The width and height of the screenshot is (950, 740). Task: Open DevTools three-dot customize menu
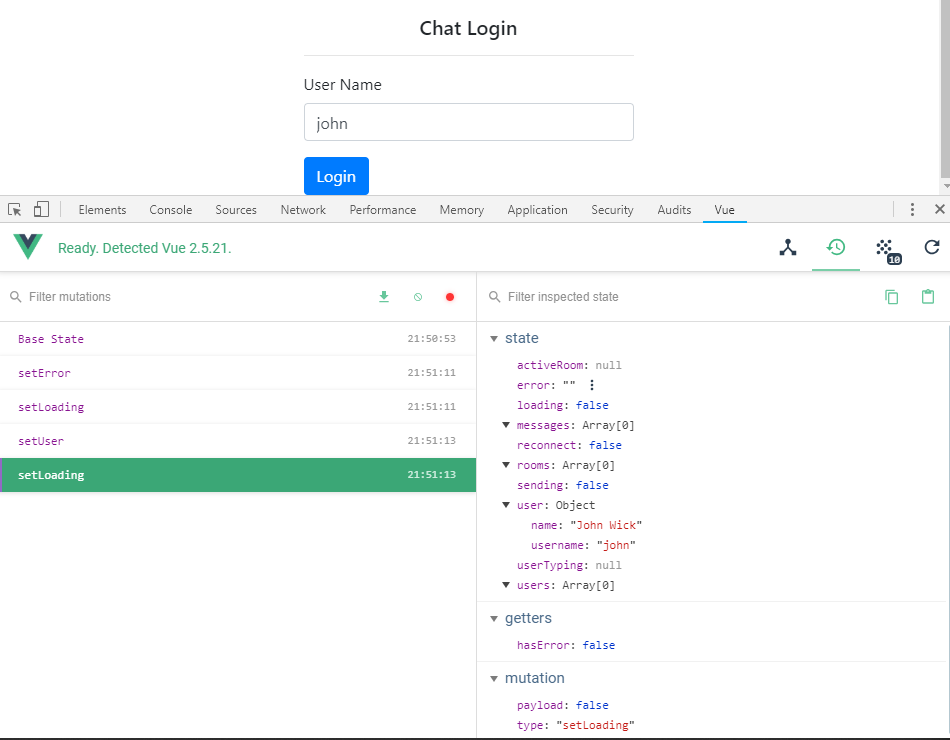912,210
